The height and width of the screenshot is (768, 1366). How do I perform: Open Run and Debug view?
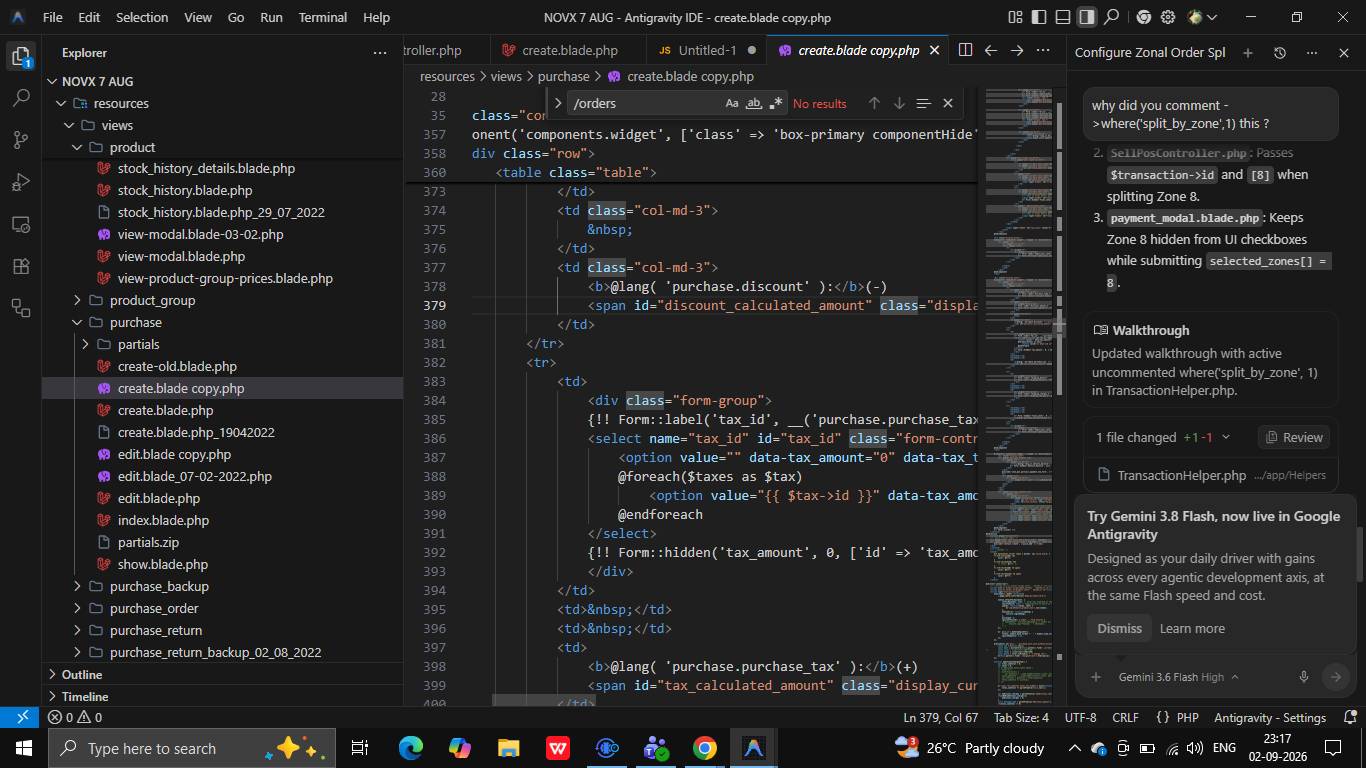point(21,182)
